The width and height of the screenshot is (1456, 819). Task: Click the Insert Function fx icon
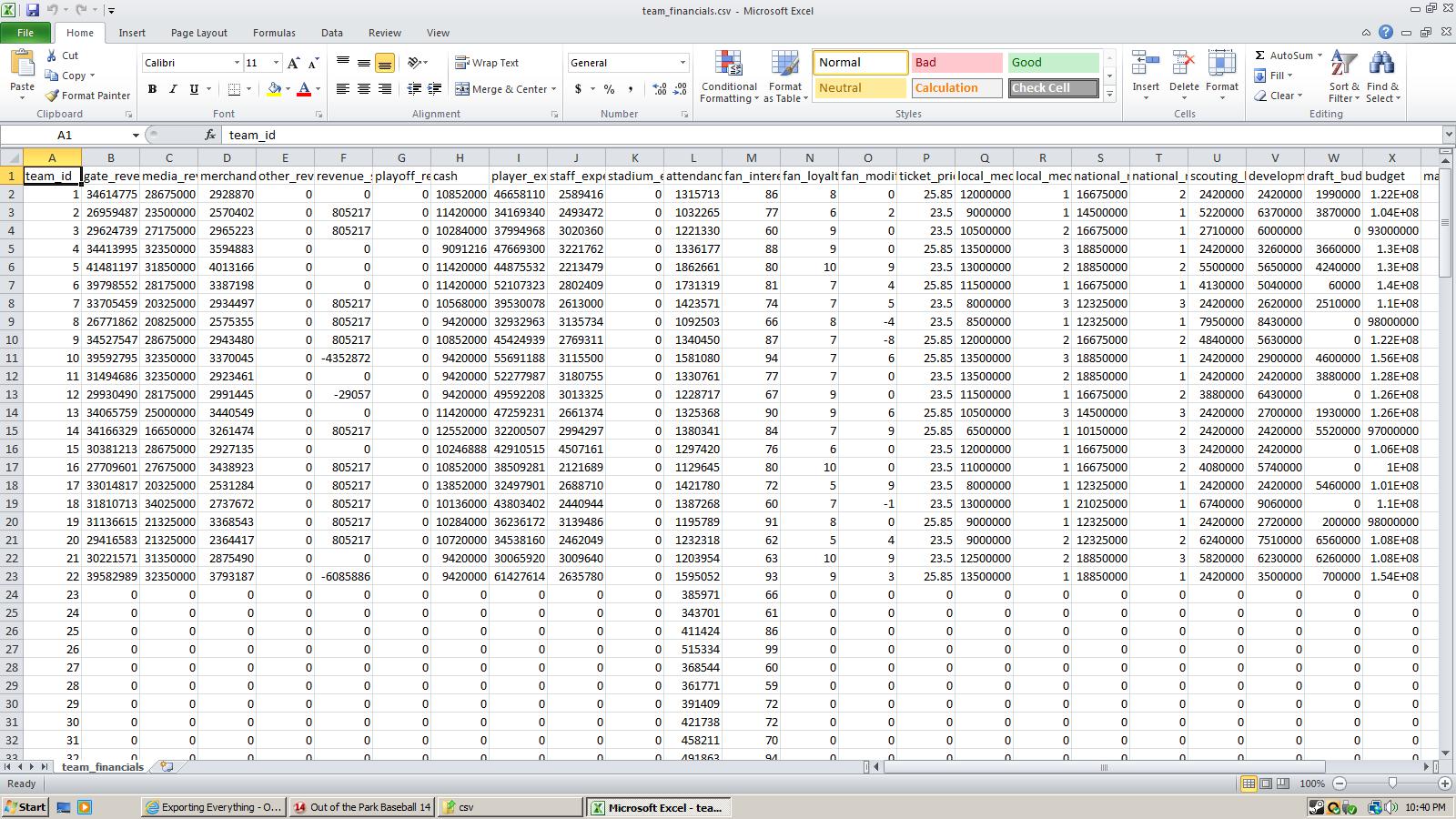pos(210,135)
